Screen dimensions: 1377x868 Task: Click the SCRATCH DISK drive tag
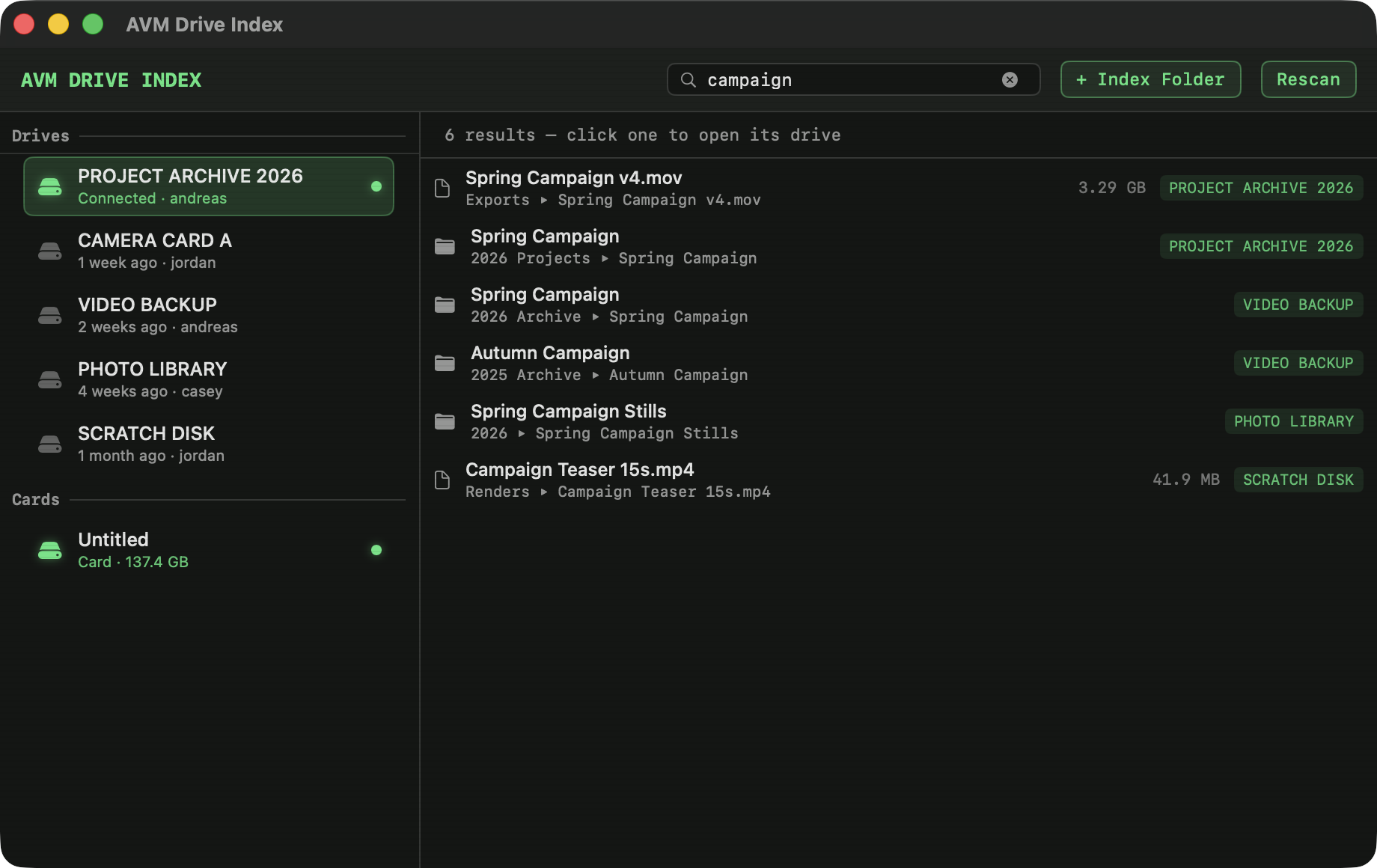point(1298,480)
